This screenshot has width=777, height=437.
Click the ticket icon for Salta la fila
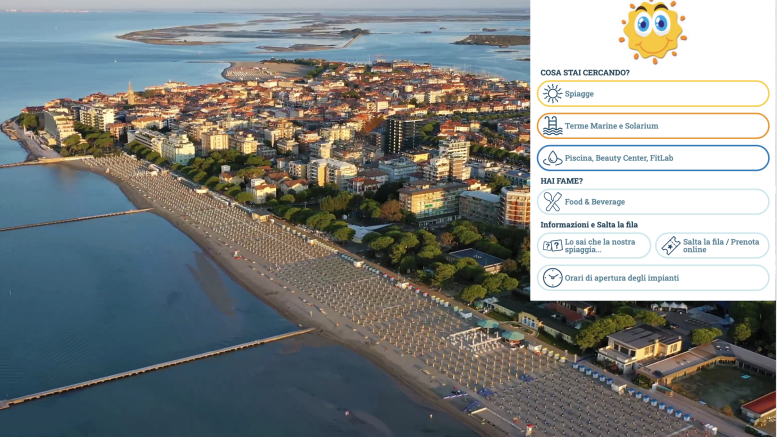[670, 246]
